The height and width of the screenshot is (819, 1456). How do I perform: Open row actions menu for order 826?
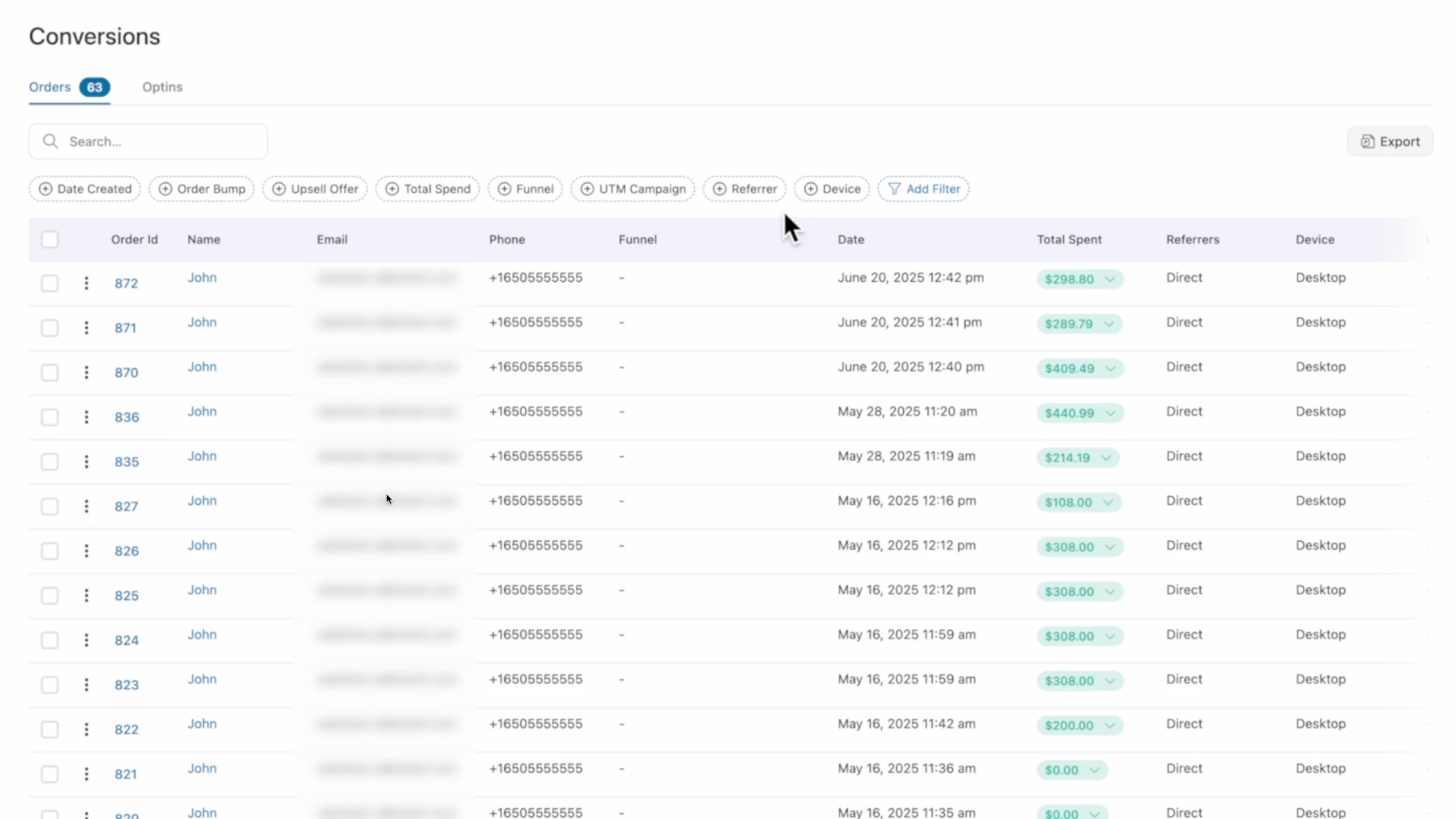pos(86,551)
